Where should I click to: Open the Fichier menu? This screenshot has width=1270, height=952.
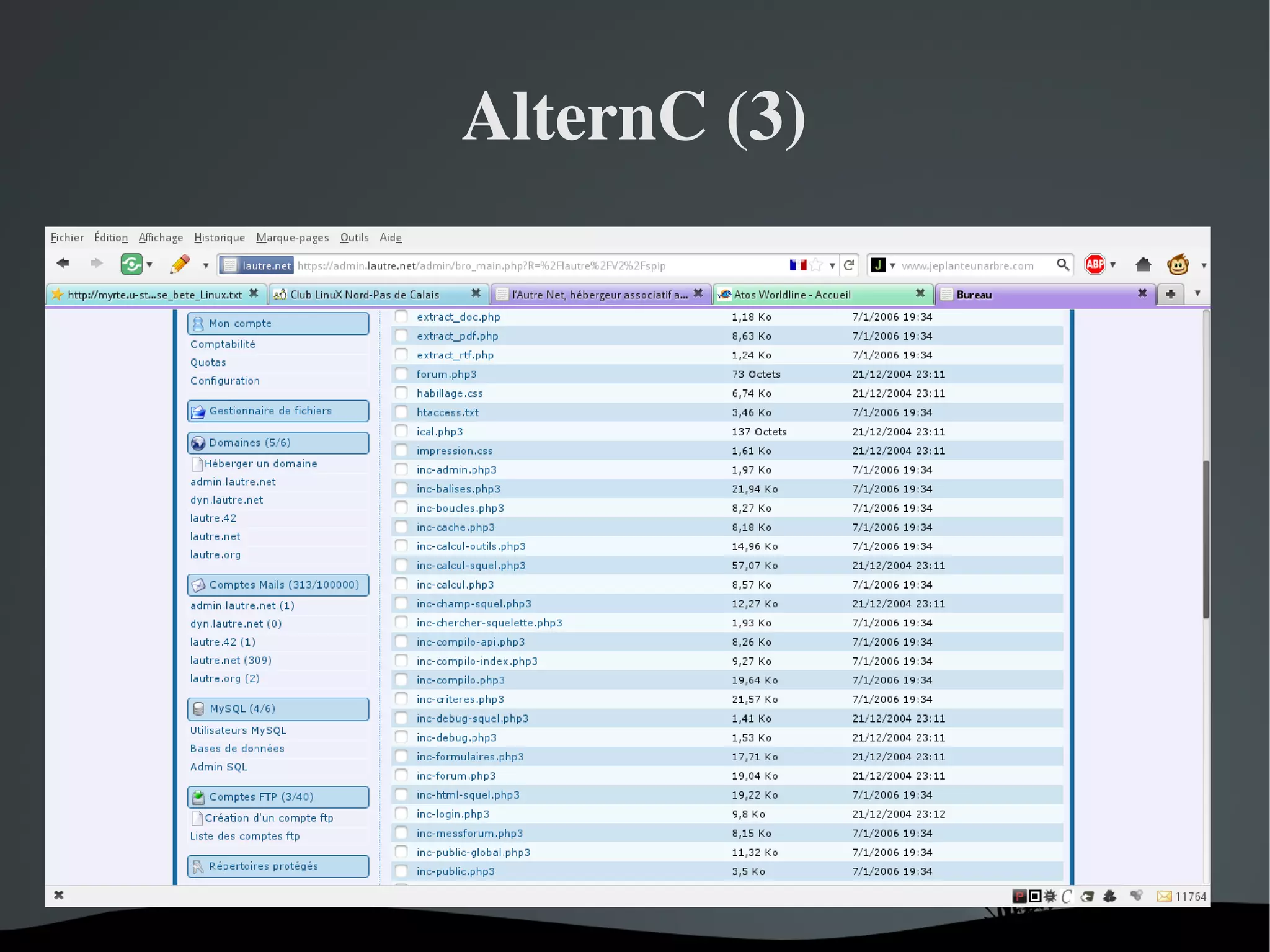click(x=67, y=238)
